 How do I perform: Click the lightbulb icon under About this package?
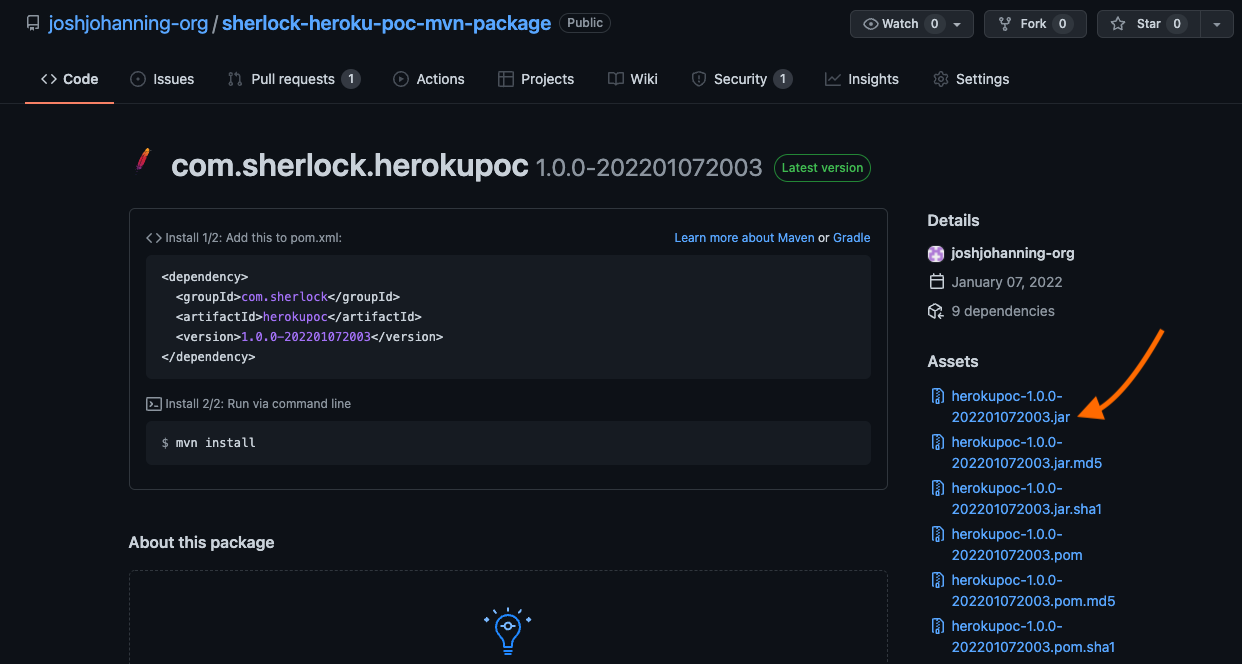[507, 630]
